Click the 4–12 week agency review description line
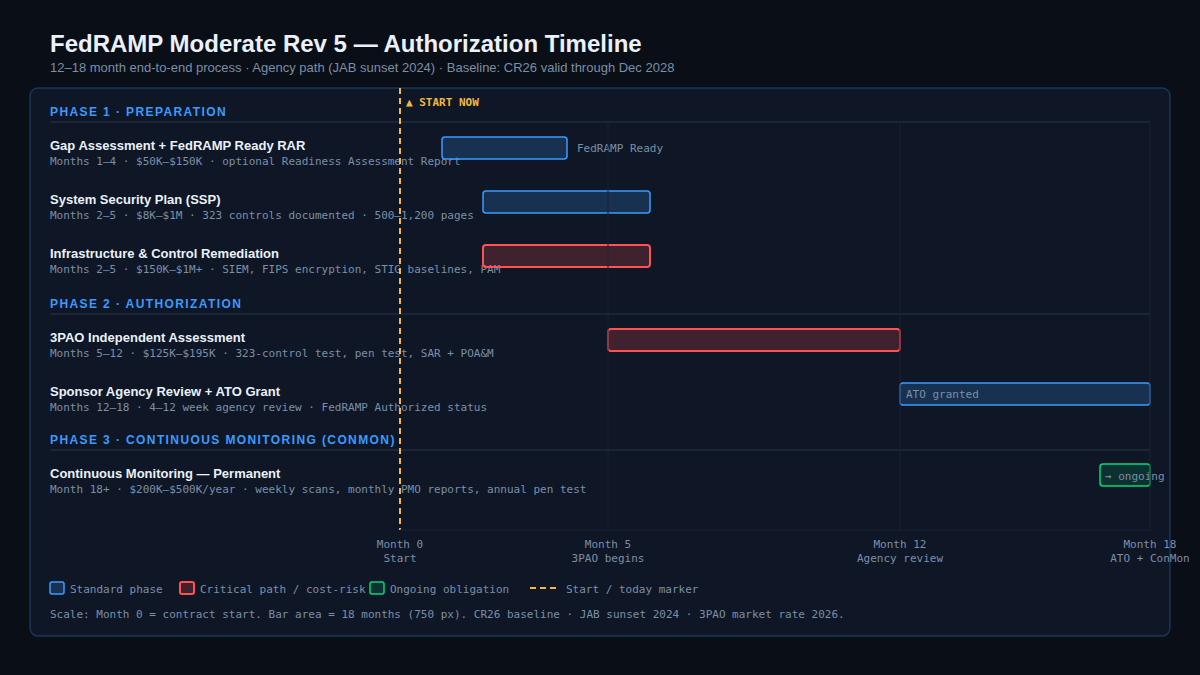 (x=268, y=408)
